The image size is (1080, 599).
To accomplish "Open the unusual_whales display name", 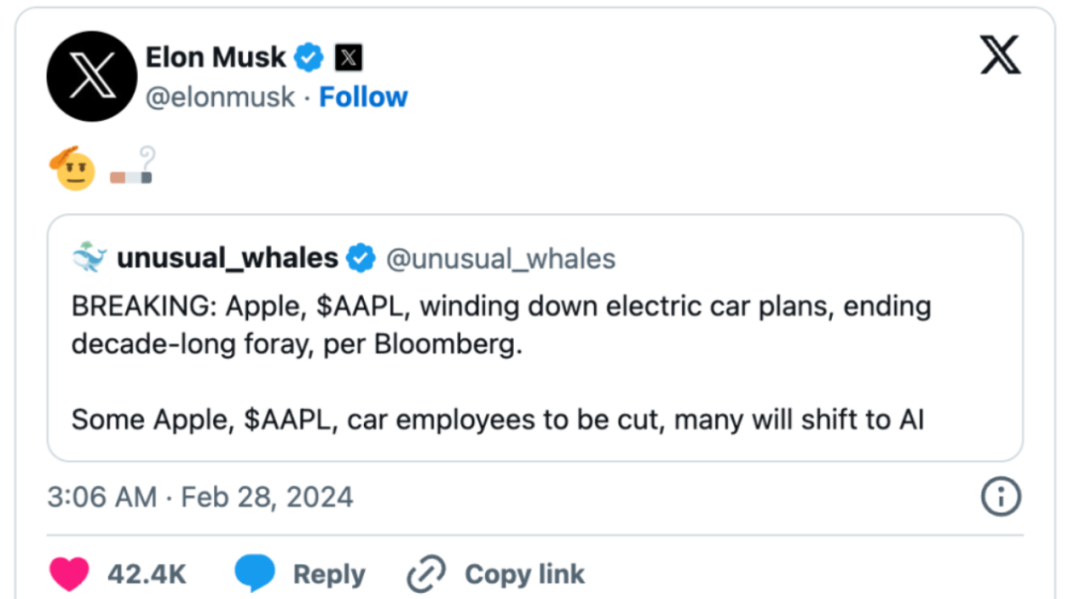I will pyautogui.click(x=227, y=258).
